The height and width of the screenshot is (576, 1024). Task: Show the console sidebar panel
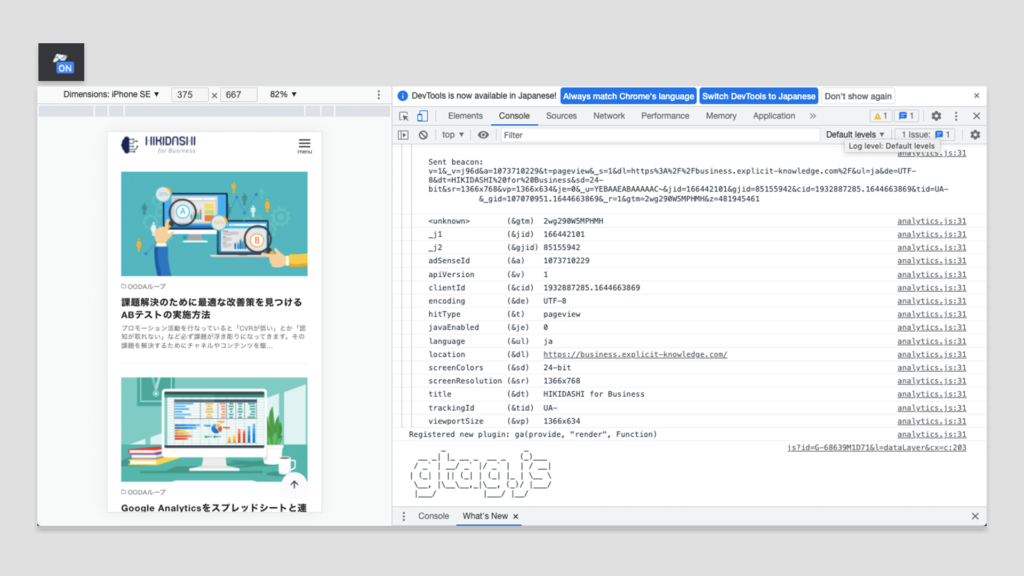pyautogui.click(x=403, y=135)
